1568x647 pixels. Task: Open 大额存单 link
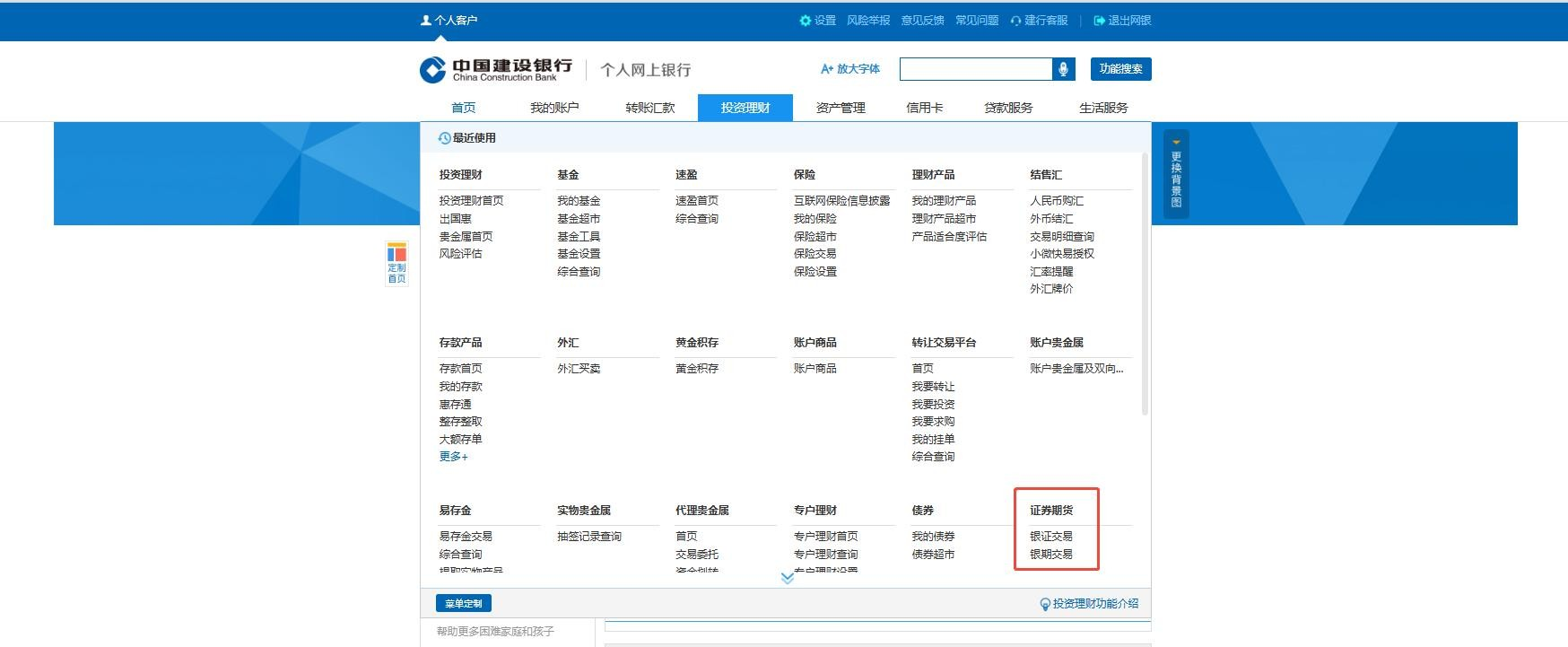460,440
